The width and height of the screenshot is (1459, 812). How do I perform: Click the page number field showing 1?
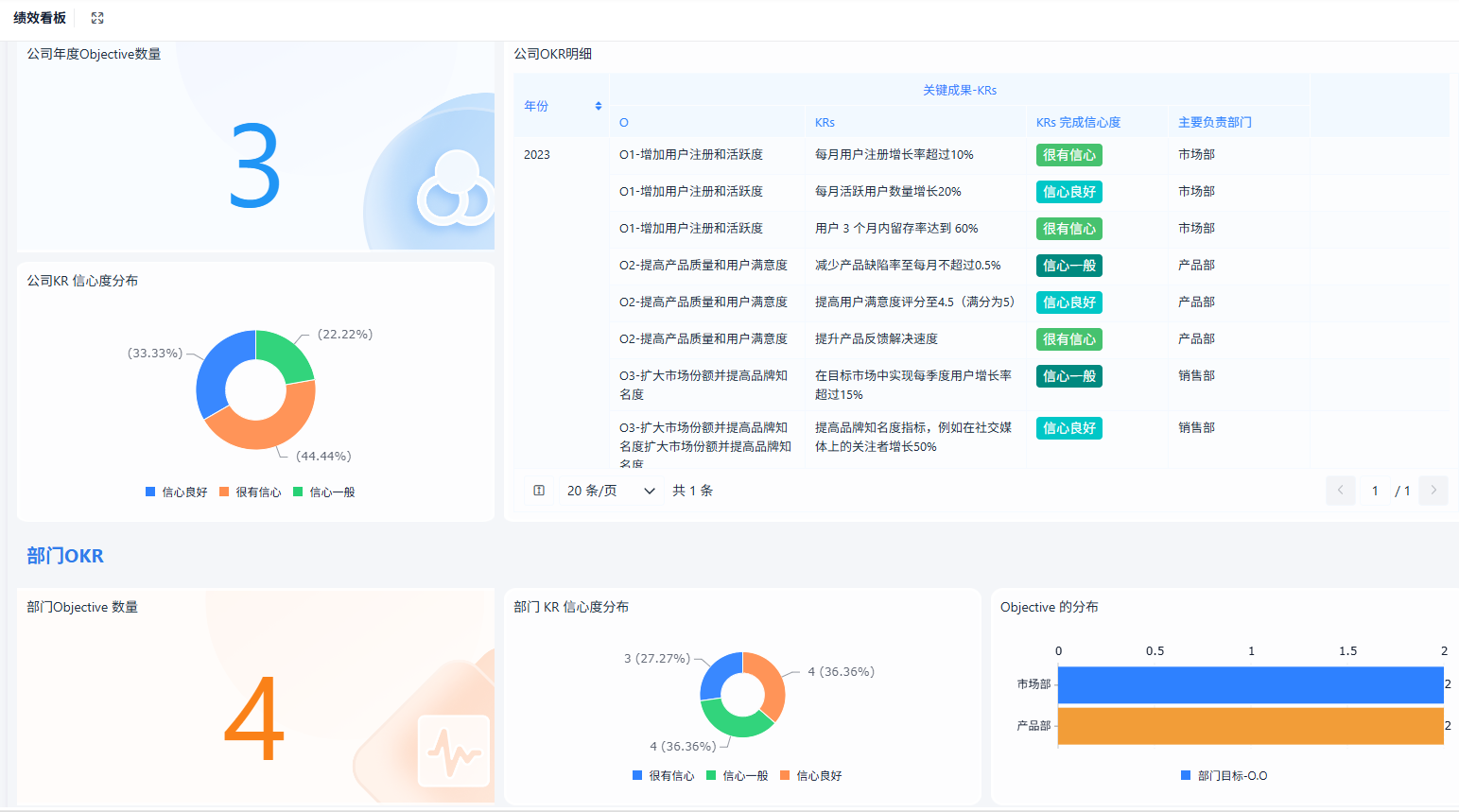point(1375,490)
